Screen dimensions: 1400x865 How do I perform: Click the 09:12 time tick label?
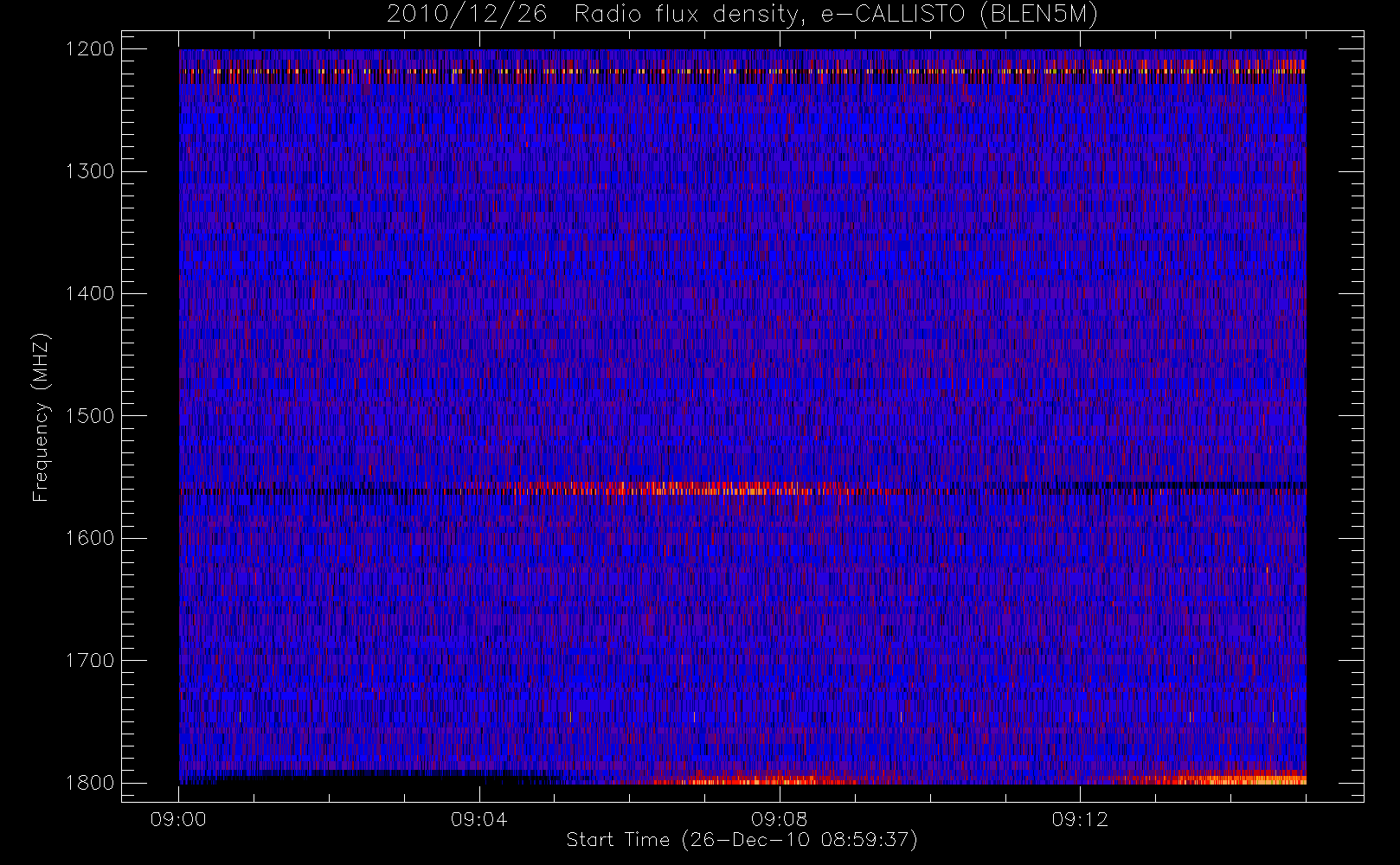point(1080,819)
